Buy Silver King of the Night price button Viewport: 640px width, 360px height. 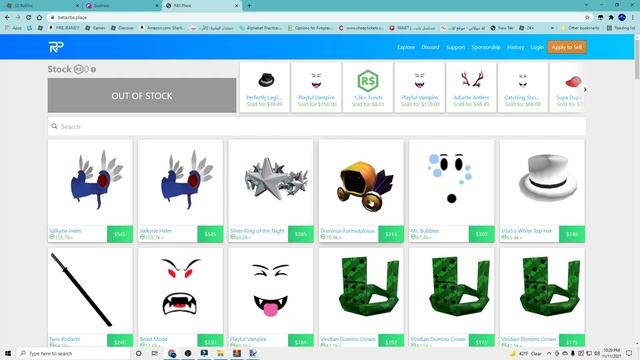click(300, 234)
